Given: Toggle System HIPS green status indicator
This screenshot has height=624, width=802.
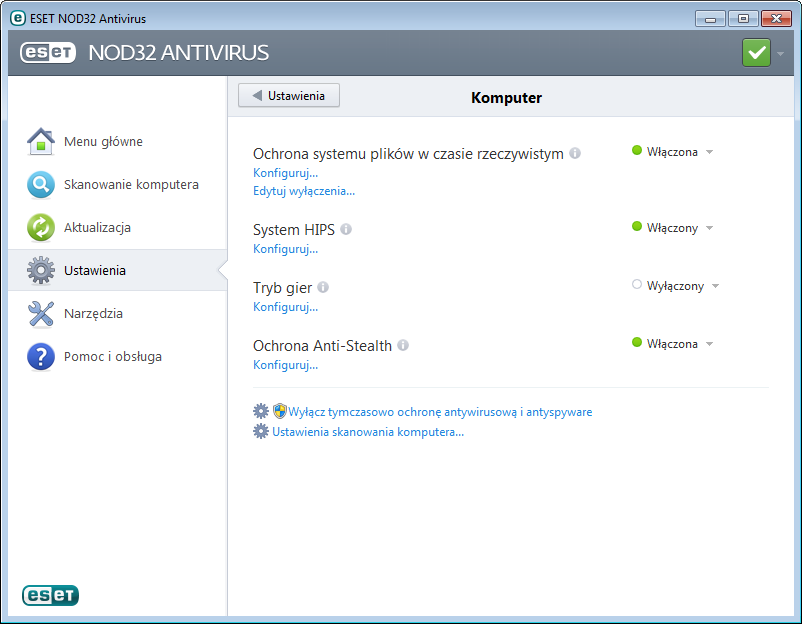Looking at the screenshot, I should [637, 226].
